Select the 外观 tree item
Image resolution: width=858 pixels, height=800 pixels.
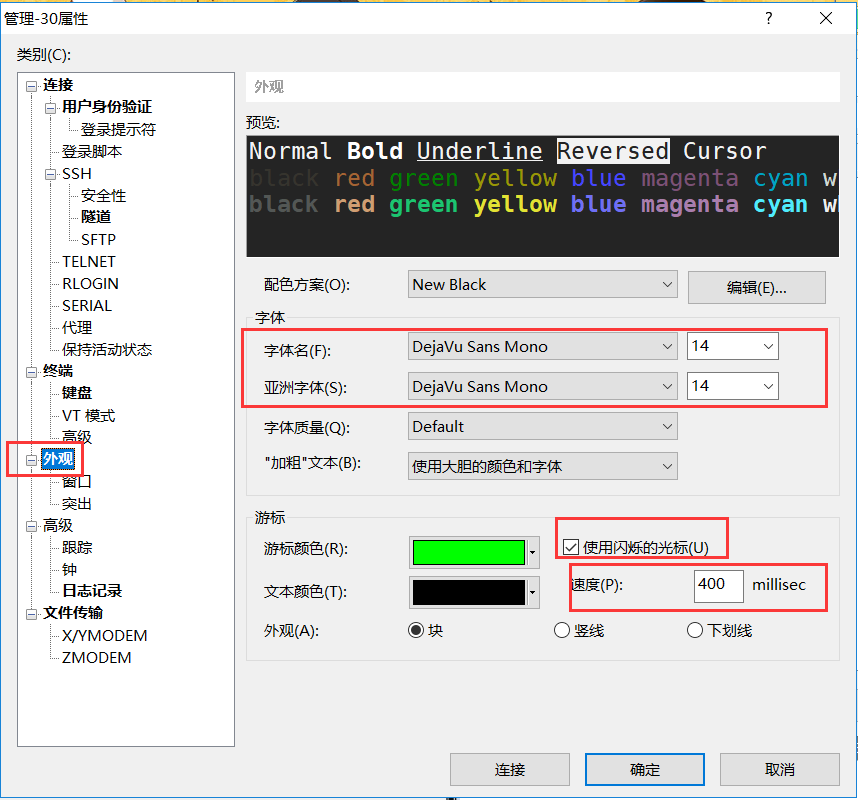point(57,459)
